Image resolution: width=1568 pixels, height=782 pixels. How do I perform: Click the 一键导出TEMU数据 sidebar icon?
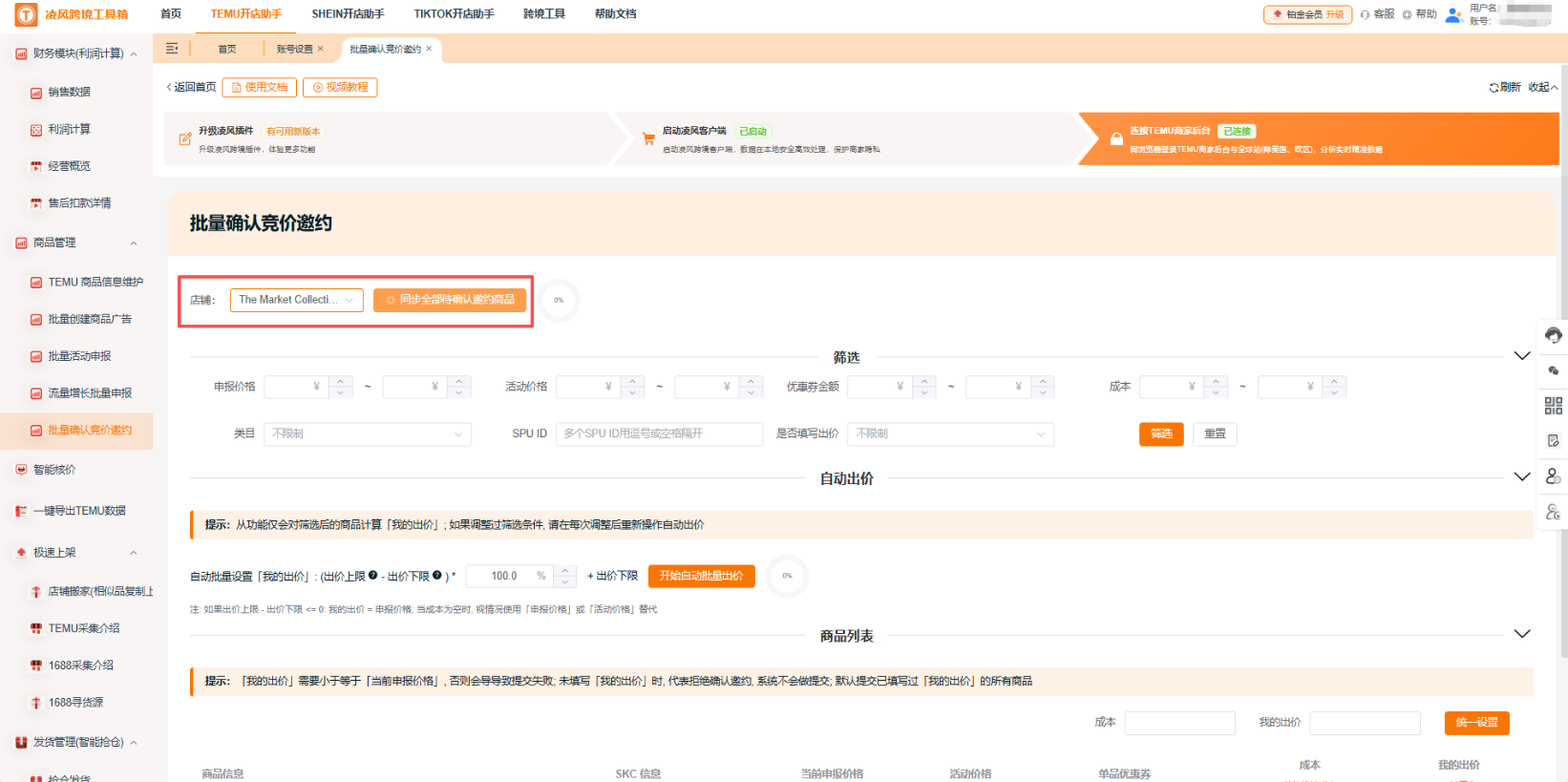(x=21, y=511)
